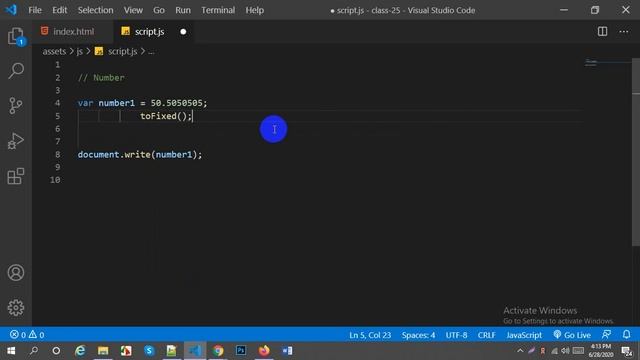Image resolution: width=640 pixels, height=360 pixels.
Task: Click the script.js breadcrumb segment
Action: 117,51
